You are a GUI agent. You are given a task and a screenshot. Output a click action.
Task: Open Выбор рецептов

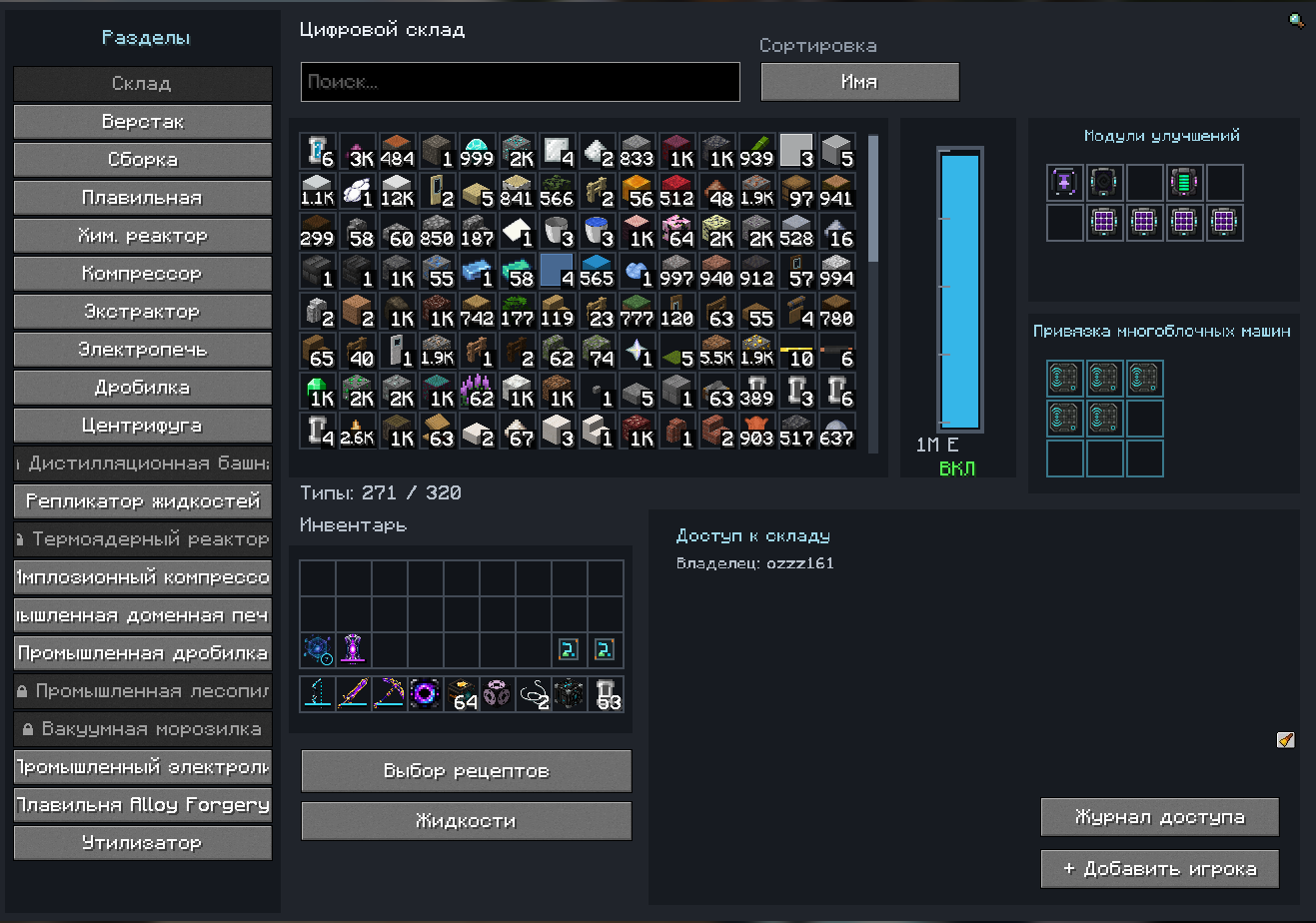tap(466, 771)
